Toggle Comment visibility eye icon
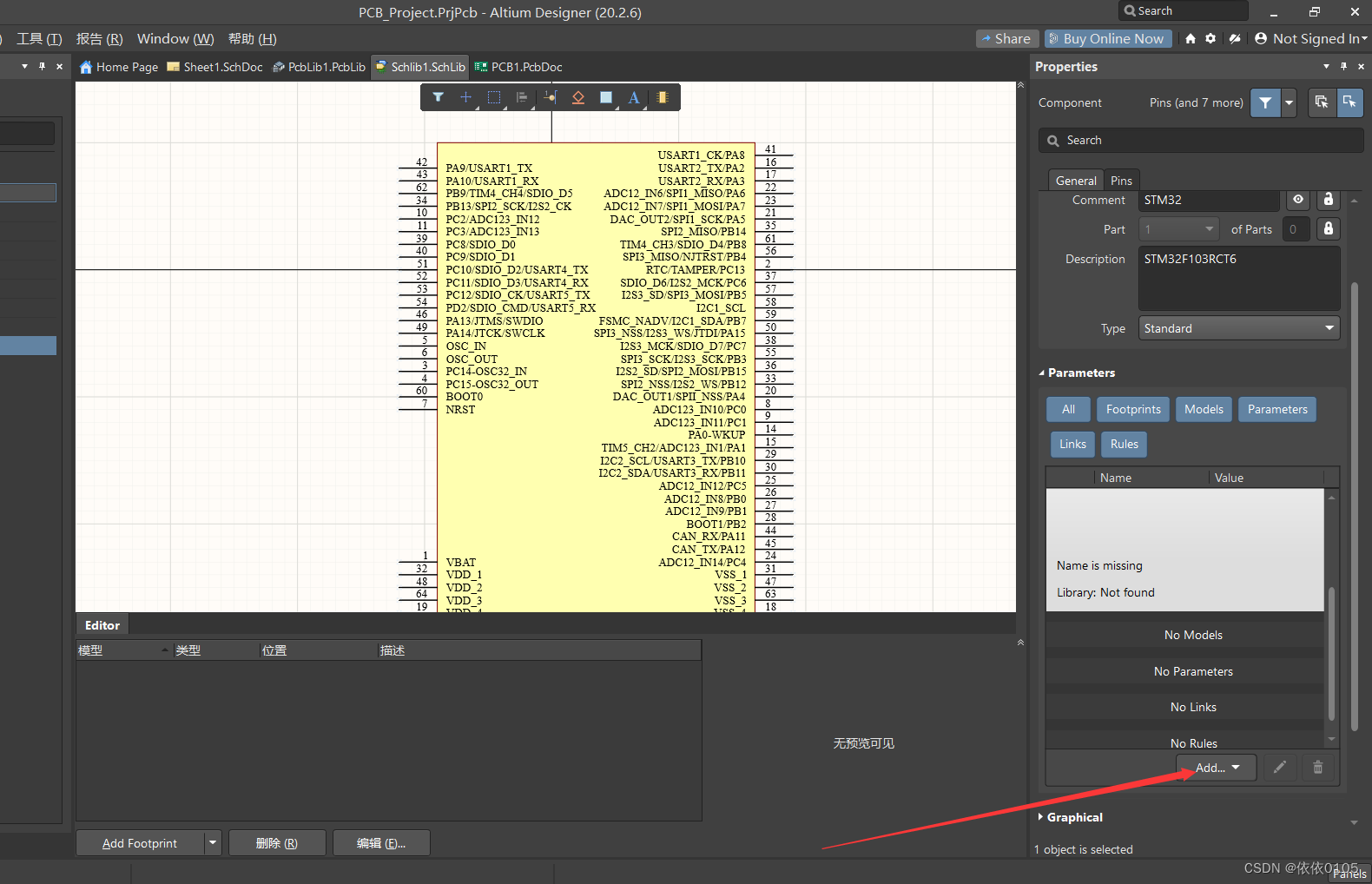Screen dimensions: 1372x884 pos(1298,200)
